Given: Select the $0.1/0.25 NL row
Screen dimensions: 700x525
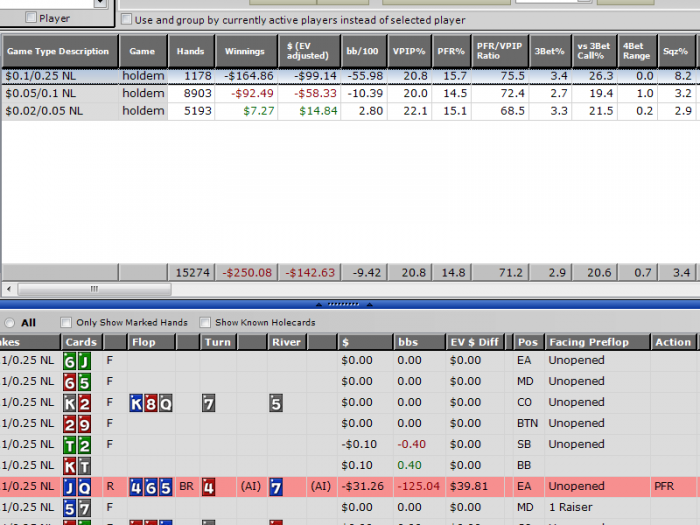Looking at the screenshot, I should [350, 76].
